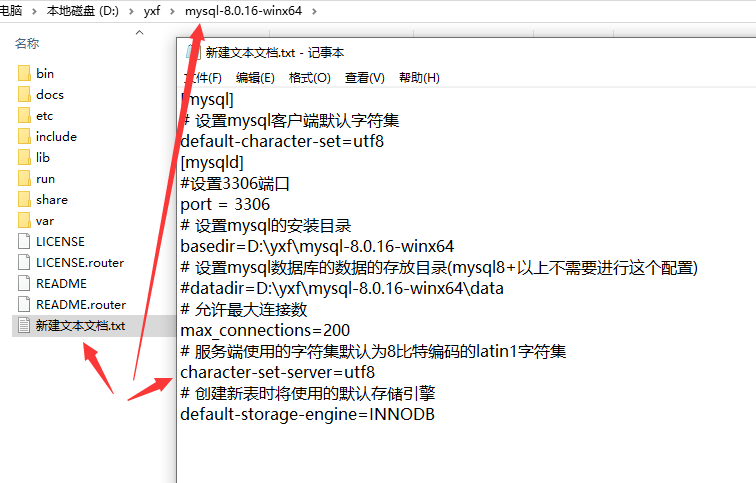The height and width of the screenshot is (483, 756).
Task: Click the comment # 设置mysql的安装目录
Action: [266, 225]
